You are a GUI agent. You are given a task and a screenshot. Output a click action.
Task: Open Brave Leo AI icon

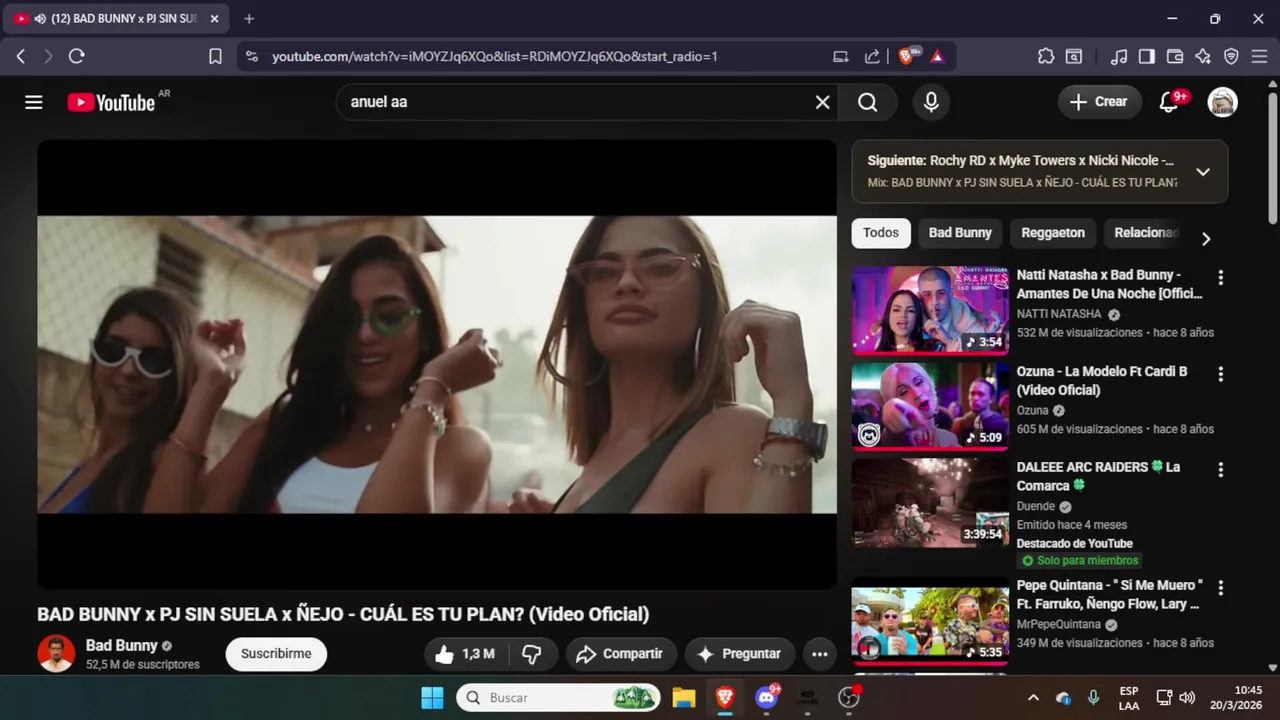(x=1203, y=57)
